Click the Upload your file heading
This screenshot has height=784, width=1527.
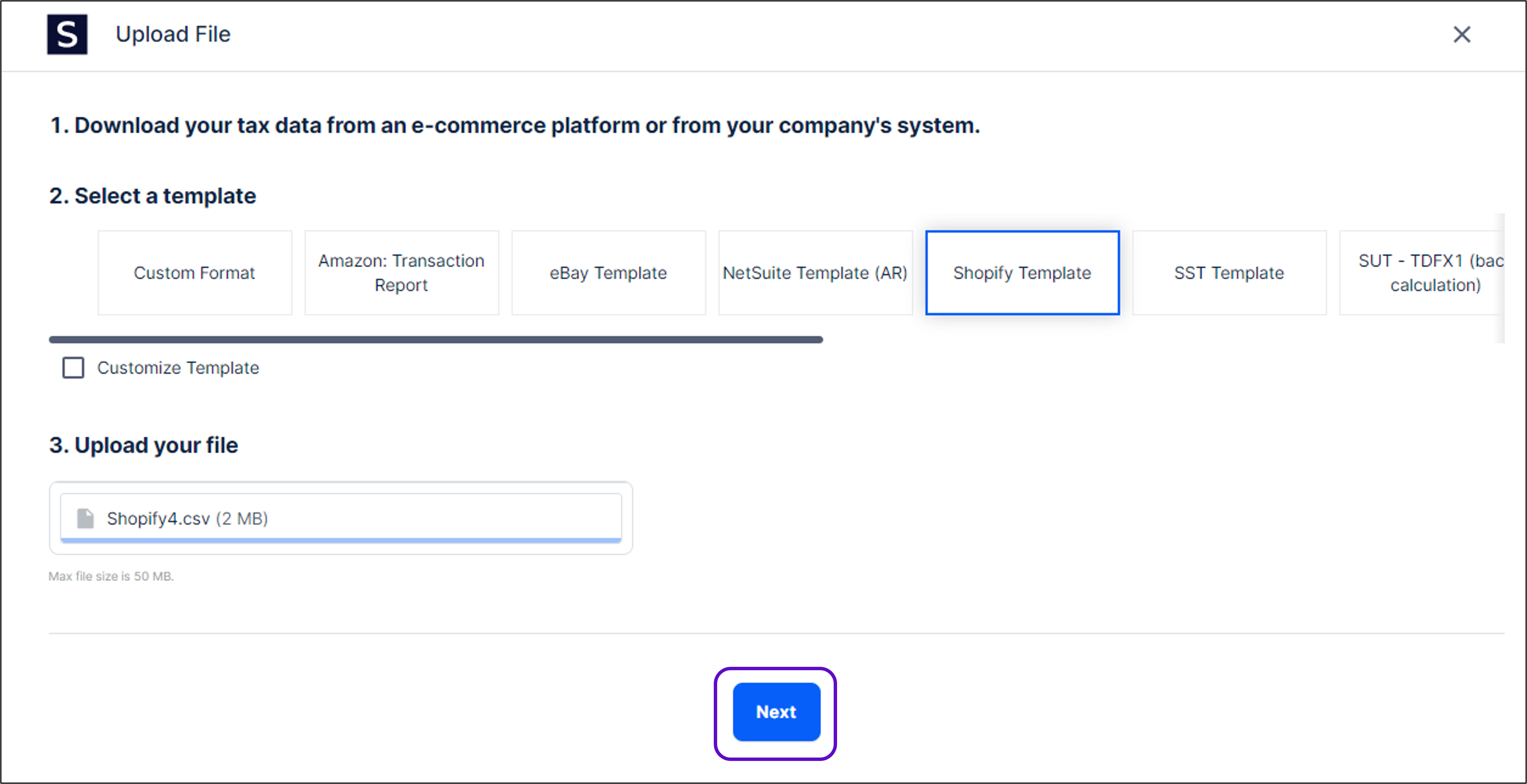pos(143,446)
